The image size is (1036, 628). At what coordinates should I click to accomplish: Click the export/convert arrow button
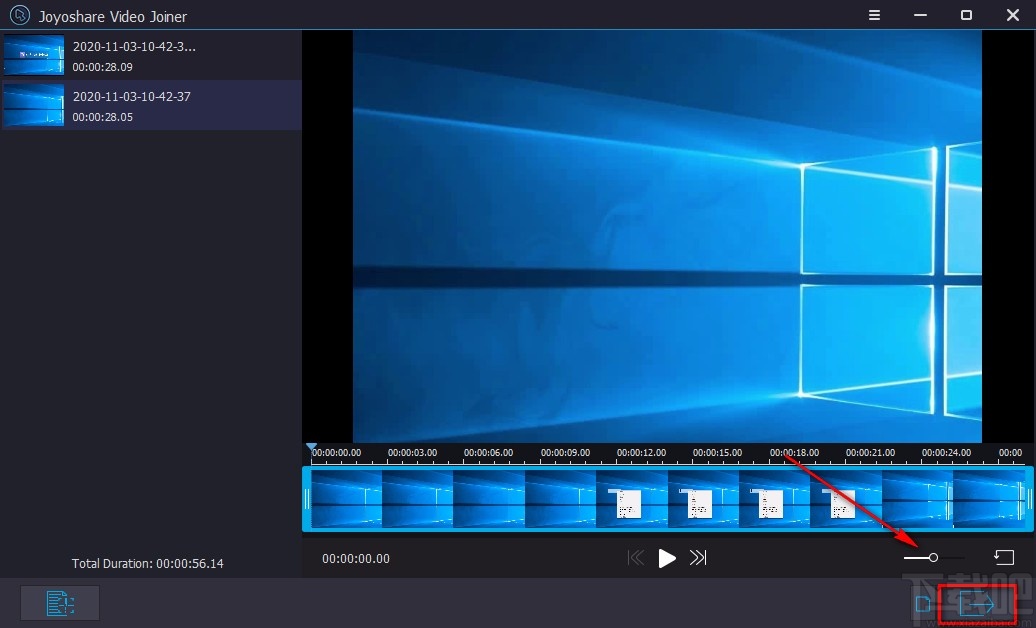(x=977, y=604)
